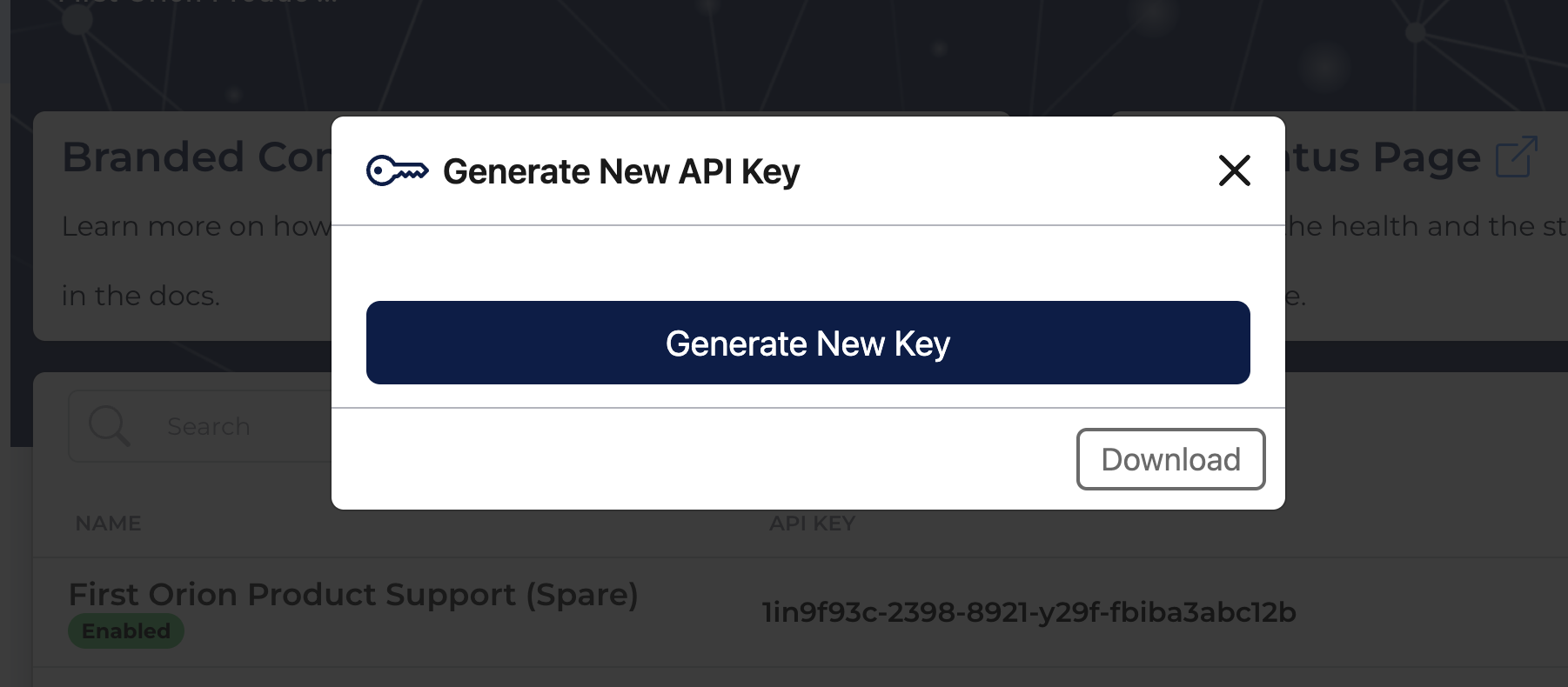Image resolution: width=1568 pixels, height=687 pixels.
Task: Sort by the API KEY column header
Action: (812, 524)
